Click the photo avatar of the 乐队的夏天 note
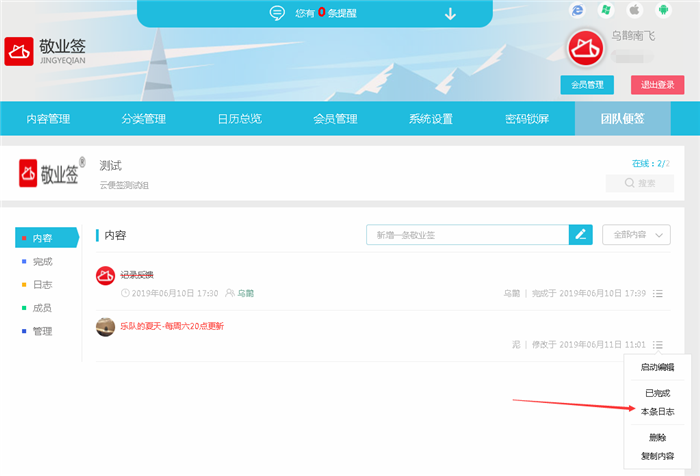This screenshot has height=476, width=700. pos(105,327)
